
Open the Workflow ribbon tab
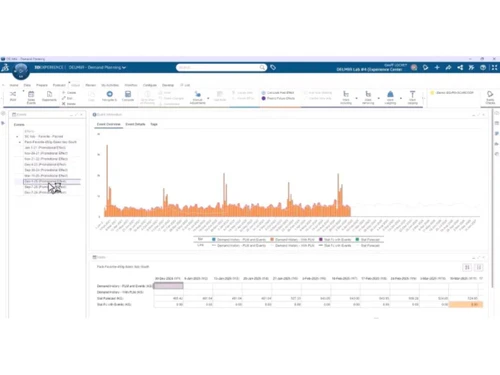click(131, 85)
